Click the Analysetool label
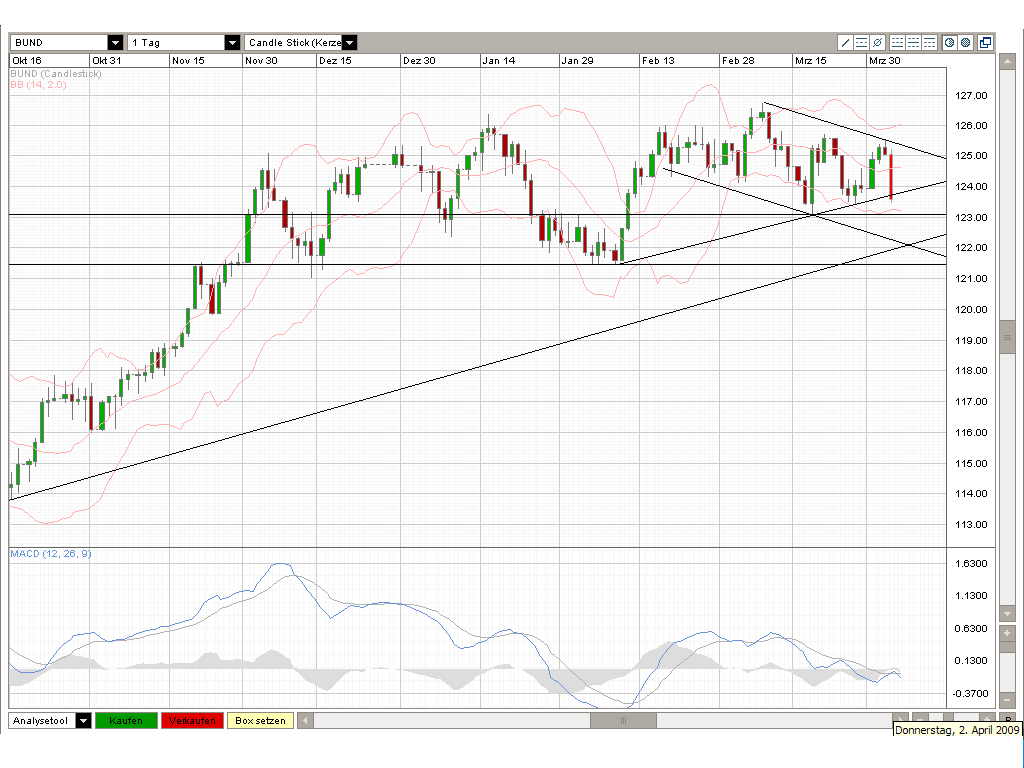Viewport: 1024px width, 768px height. point(40,721)
